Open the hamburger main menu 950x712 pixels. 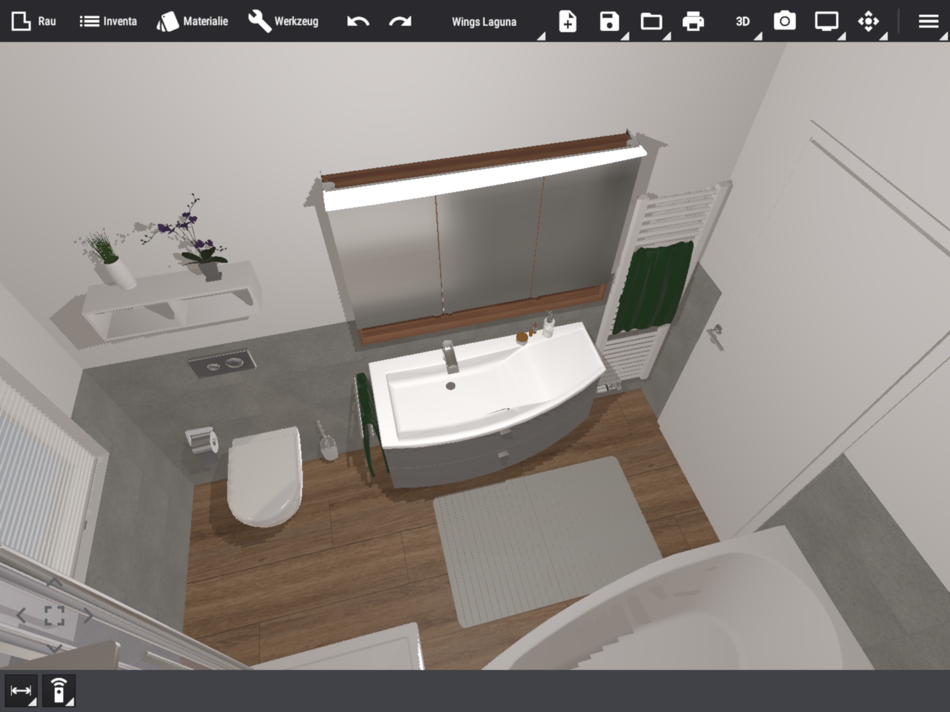click(928, 22)
